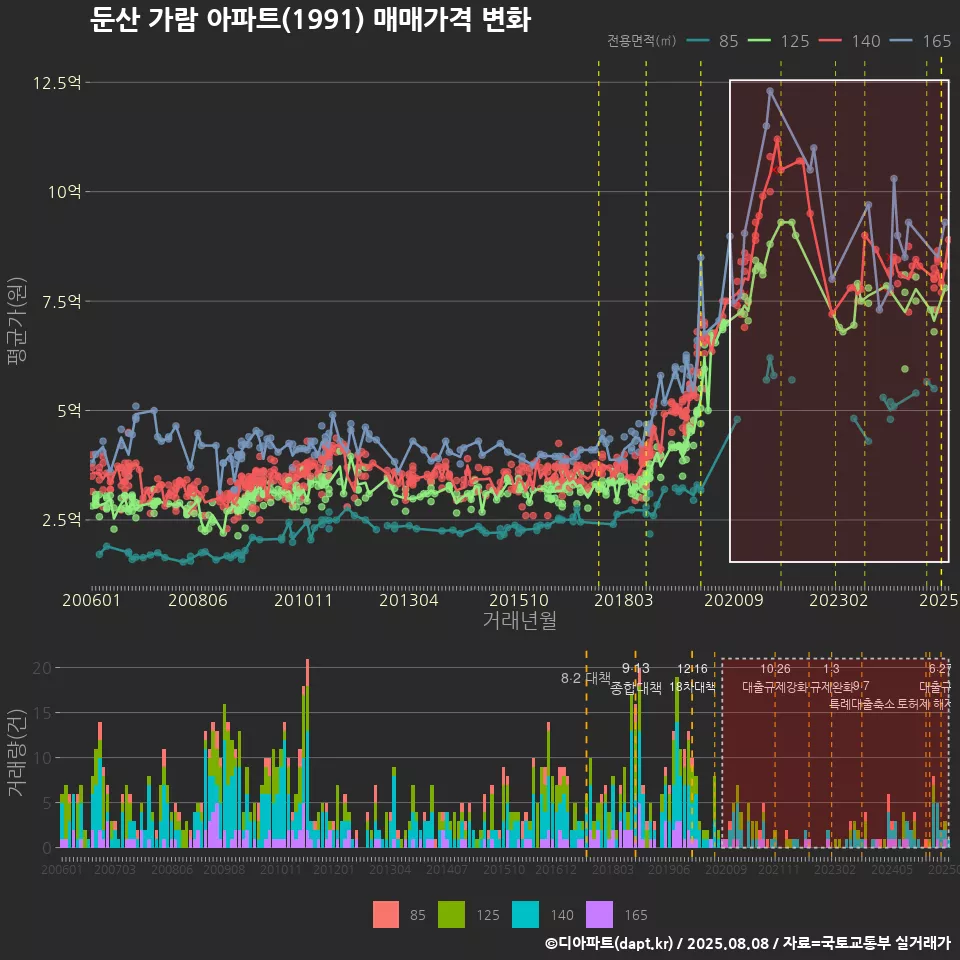Click the 2.5억 y-axis label
The height and width of the screenshot is (960, 960).
[x=61, y=520]
